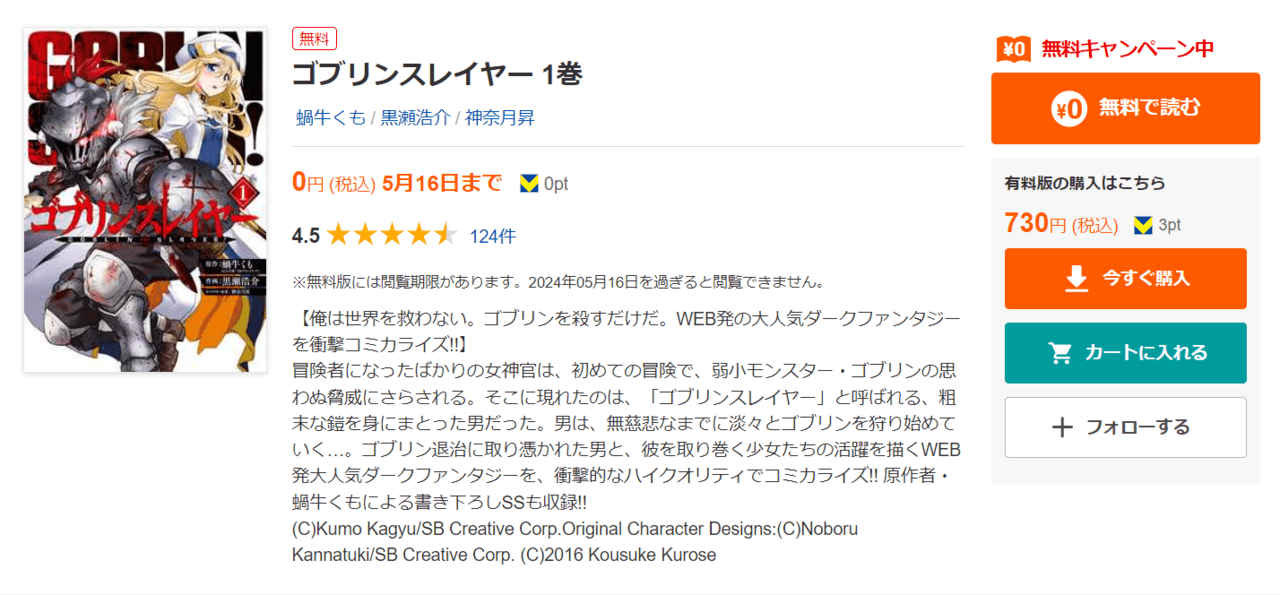Click the 有料版の購入はこちら heading

tap(1084, 183)
